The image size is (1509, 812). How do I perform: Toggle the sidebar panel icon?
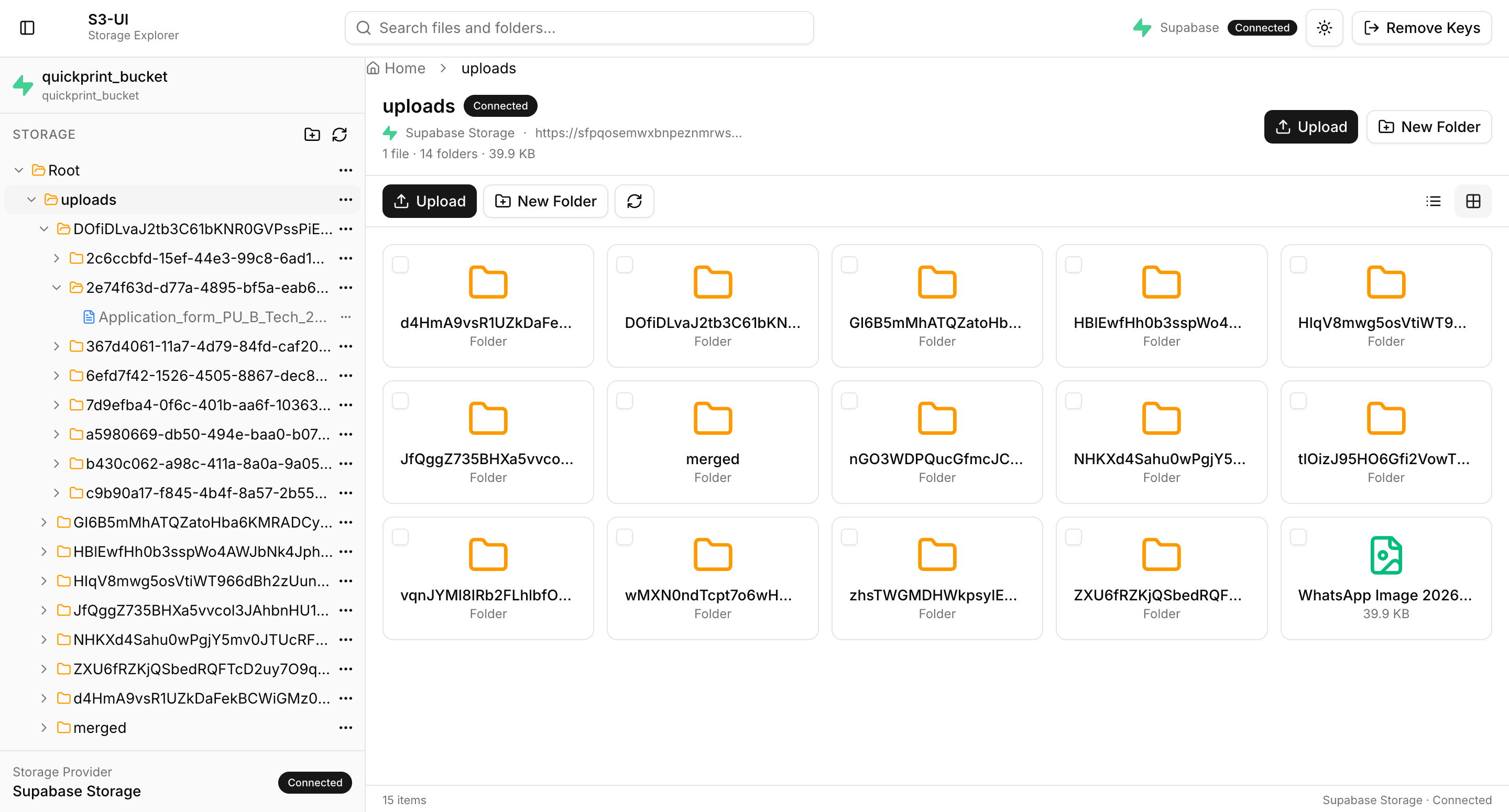click(27, 28)
